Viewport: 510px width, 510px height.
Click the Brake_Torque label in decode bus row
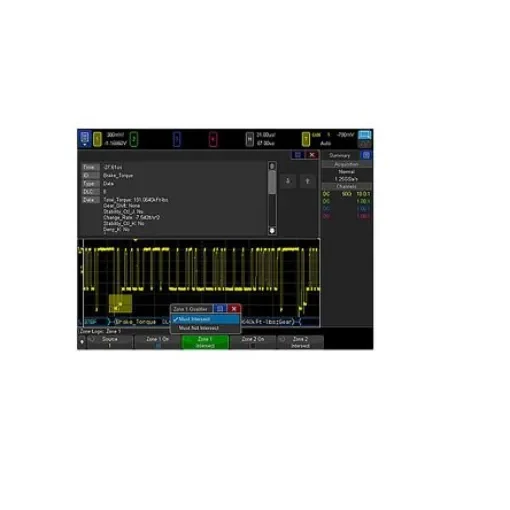135,322
